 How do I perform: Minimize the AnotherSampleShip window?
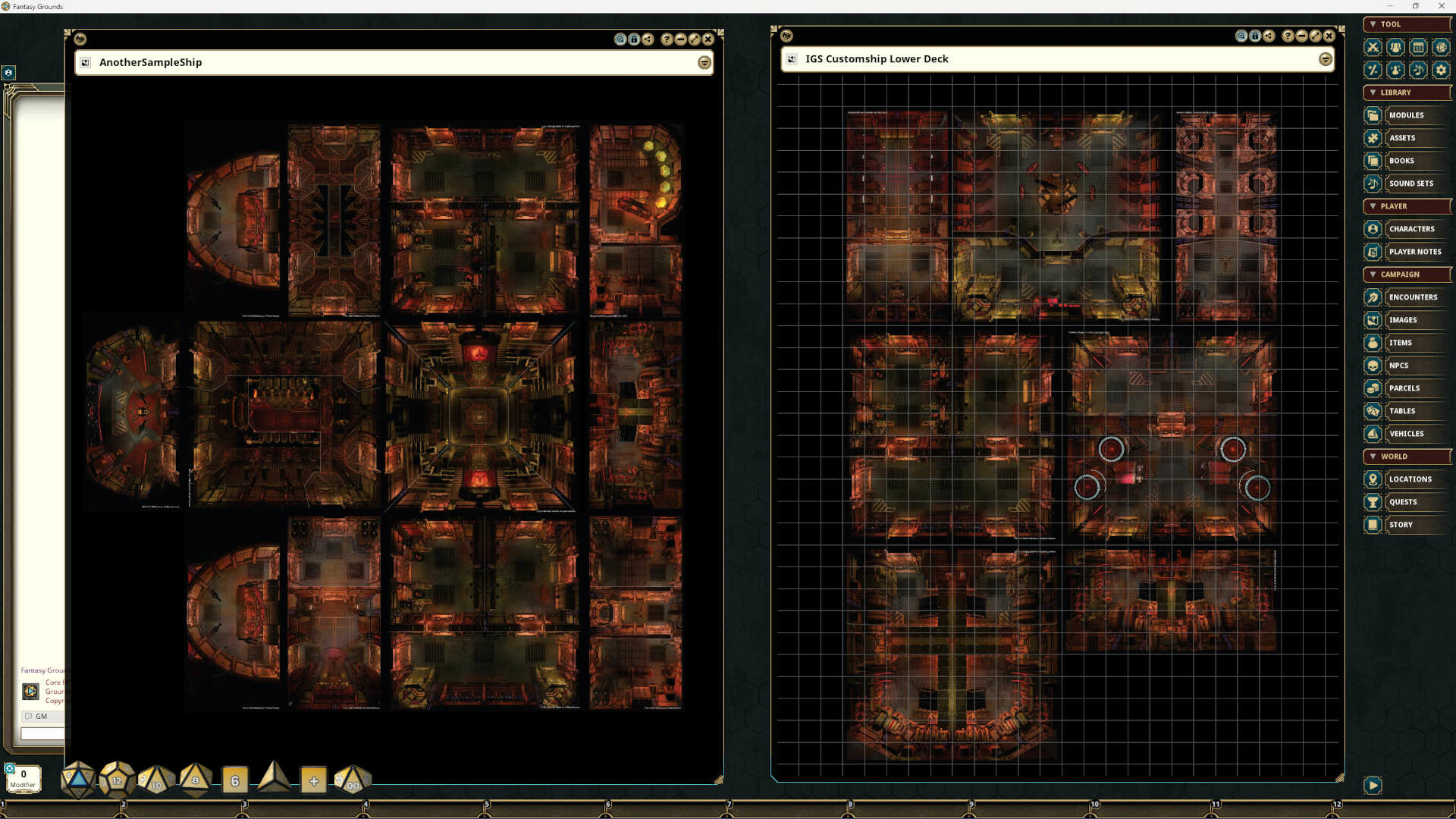click(x=680, y=39)
